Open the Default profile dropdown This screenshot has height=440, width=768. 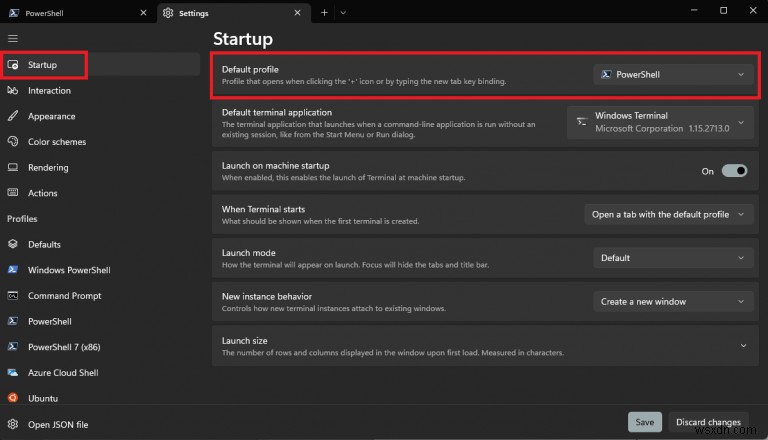tap(673, 74)
